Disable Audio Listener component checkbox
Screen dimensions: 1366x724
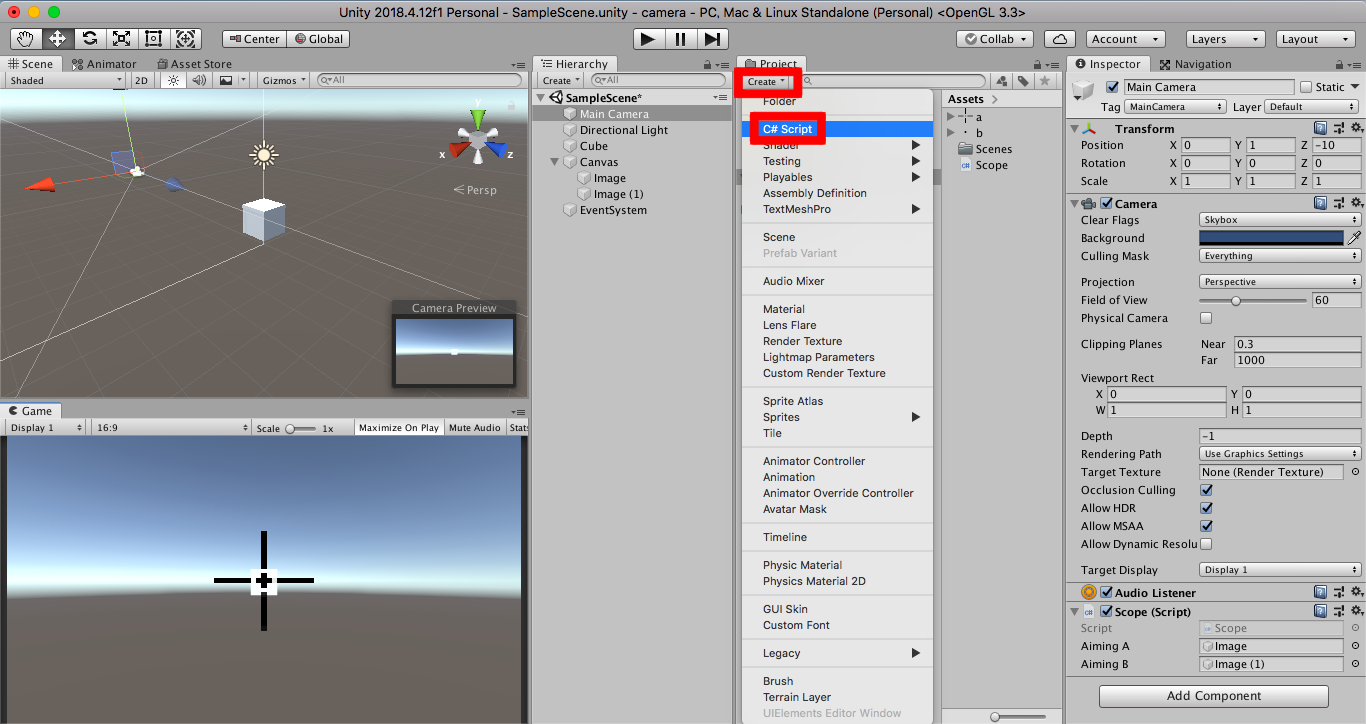point(1107,592)
